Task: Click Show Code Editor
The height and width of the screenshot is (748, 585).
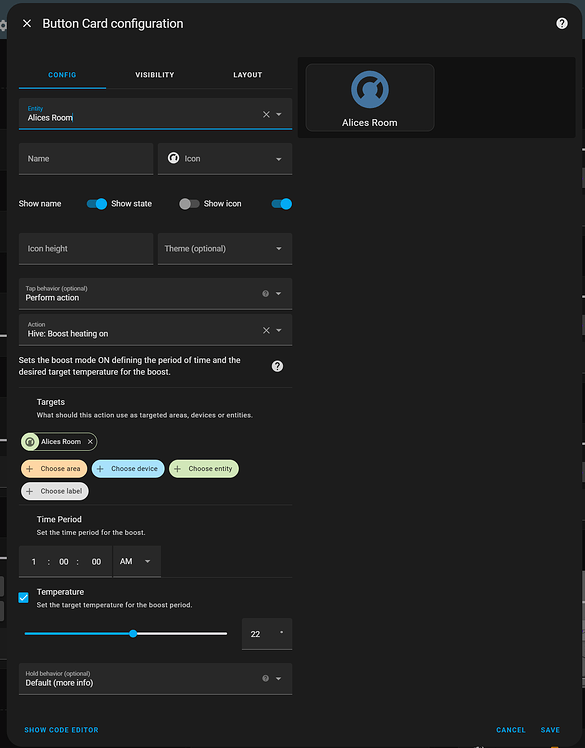Action: point(62,730)
